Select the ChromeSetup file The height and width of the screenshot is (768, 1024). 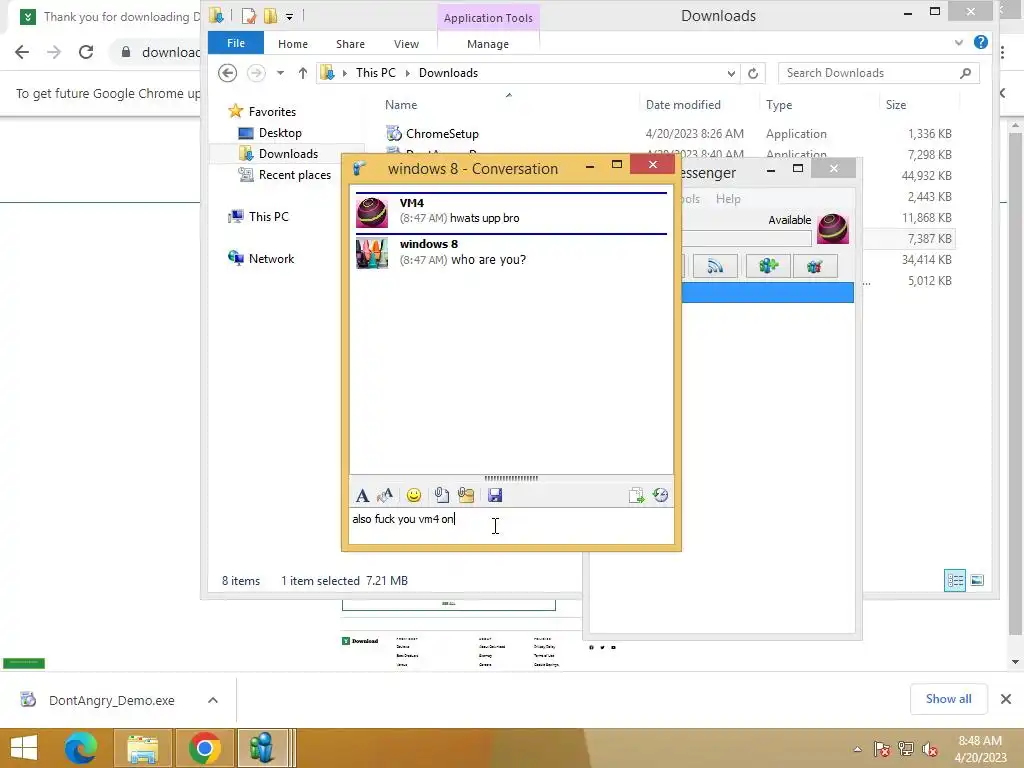pos(442,134)
